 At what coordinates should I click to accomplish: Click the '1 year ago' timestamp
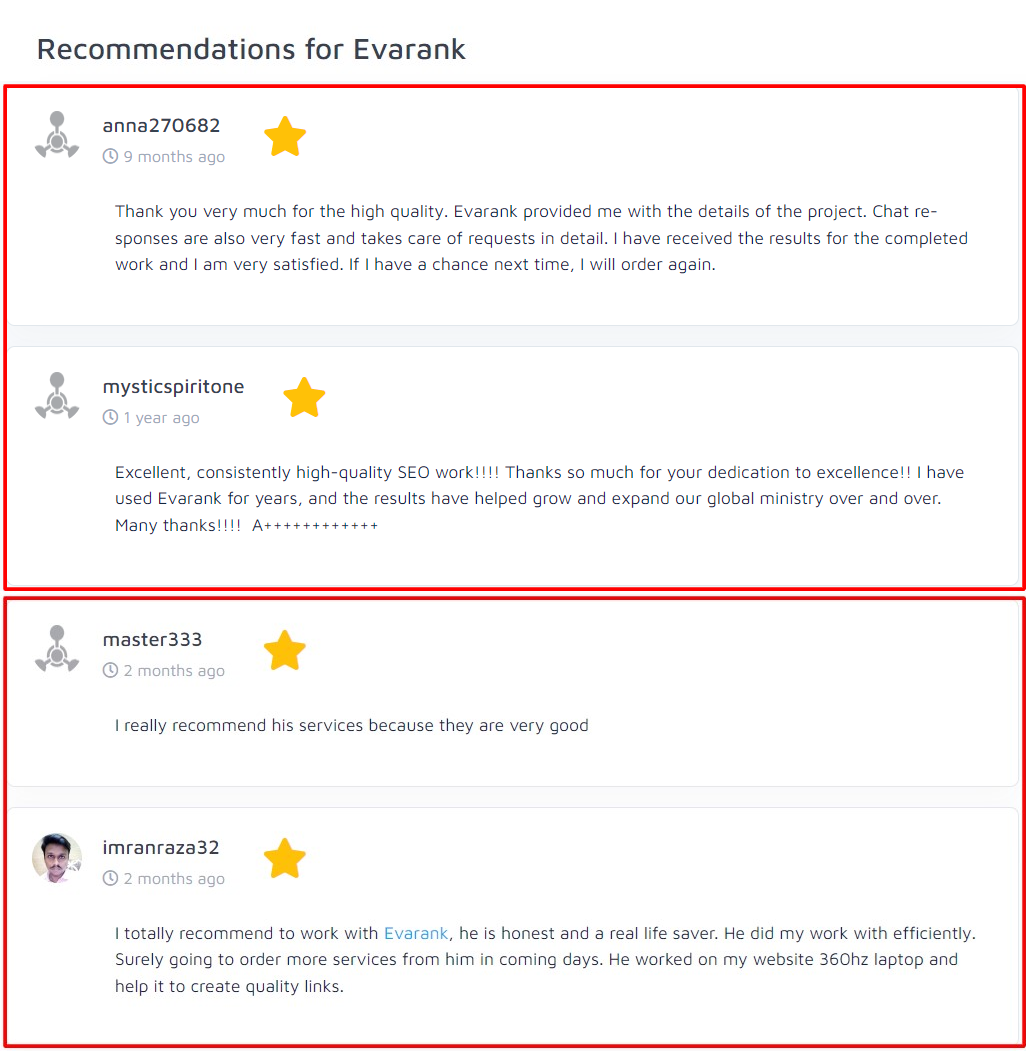coord(161,418)
